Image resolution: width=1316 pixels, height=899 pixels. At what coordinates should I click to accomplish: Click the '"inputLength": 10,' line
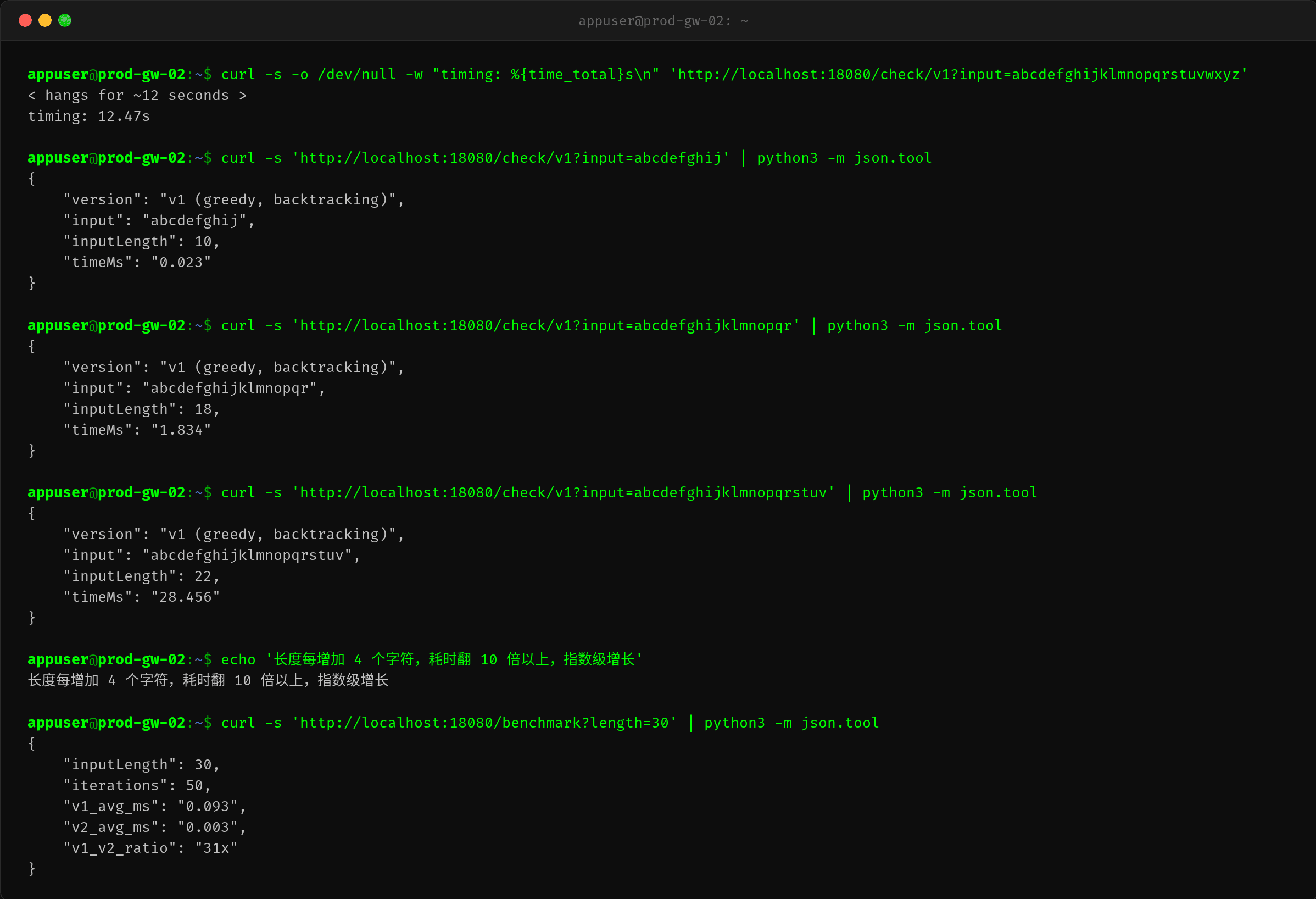click(x=141, y=241)
